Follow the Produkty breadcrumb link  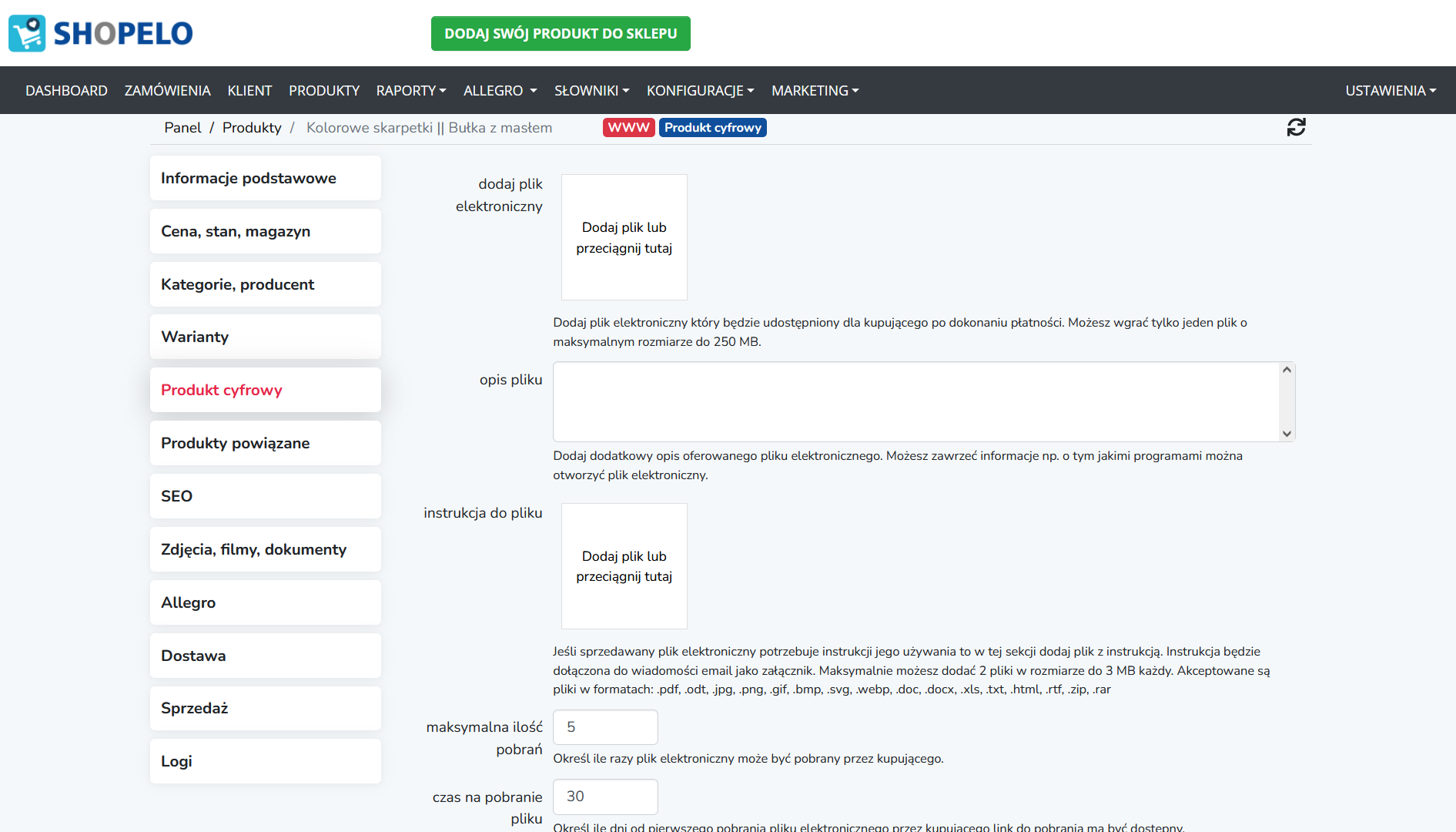click(x=252, y=127)
